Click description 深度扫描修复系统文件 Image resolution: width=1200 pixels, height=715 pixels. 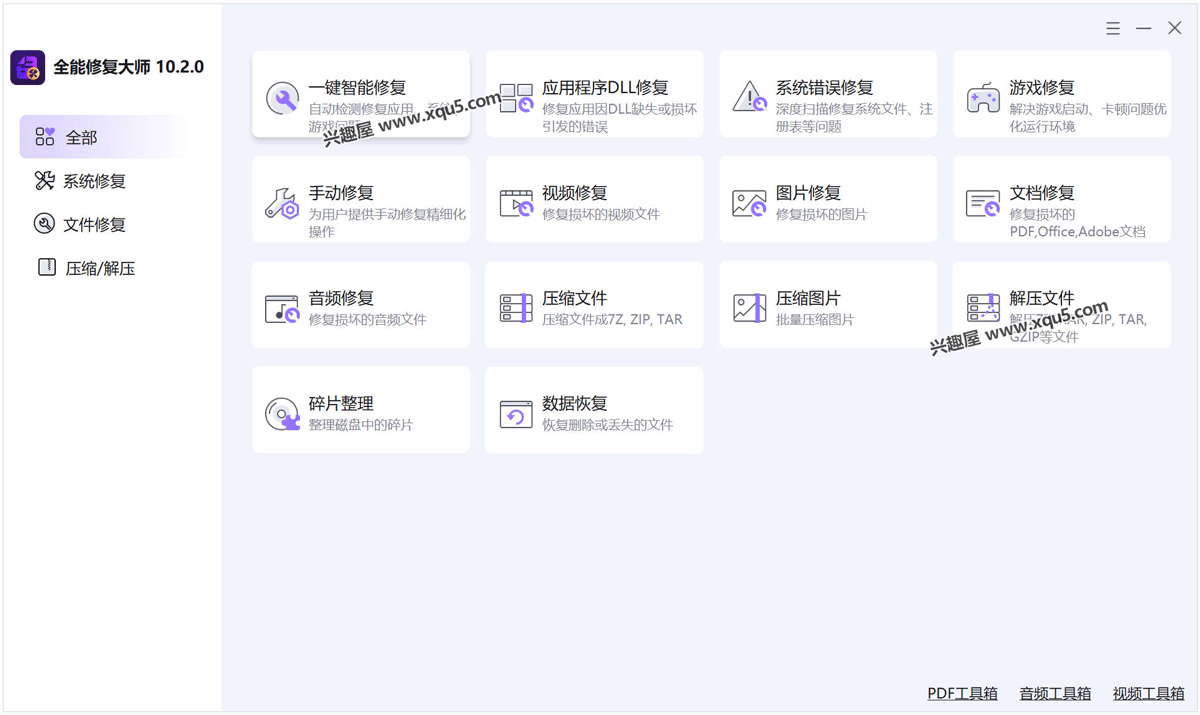click(854, 118)
